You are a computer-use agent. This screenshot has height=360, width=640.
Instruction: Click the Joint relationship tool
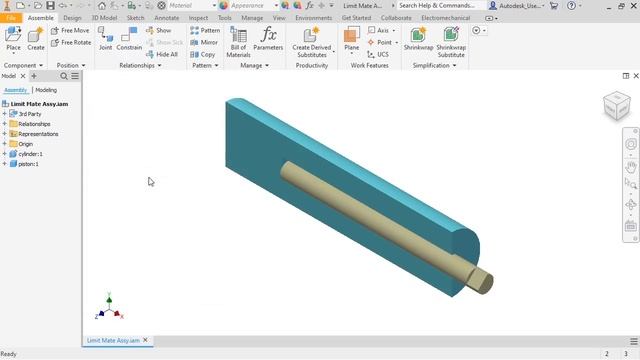pyautogui.click(x=105, y=39)
